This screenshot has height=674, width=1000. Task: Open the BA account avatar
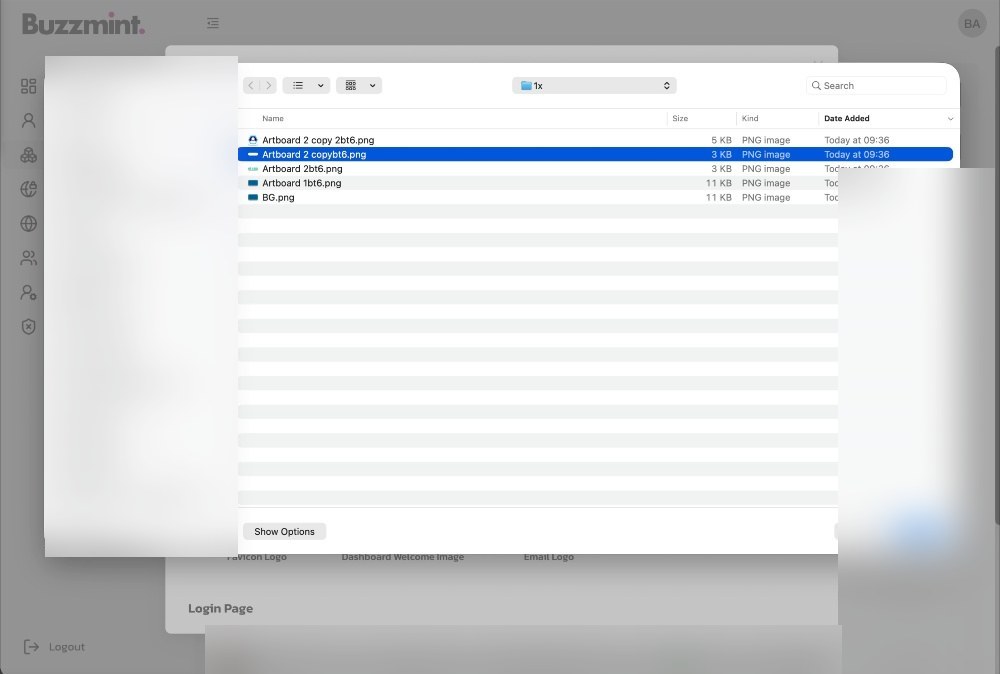(972, 24)
